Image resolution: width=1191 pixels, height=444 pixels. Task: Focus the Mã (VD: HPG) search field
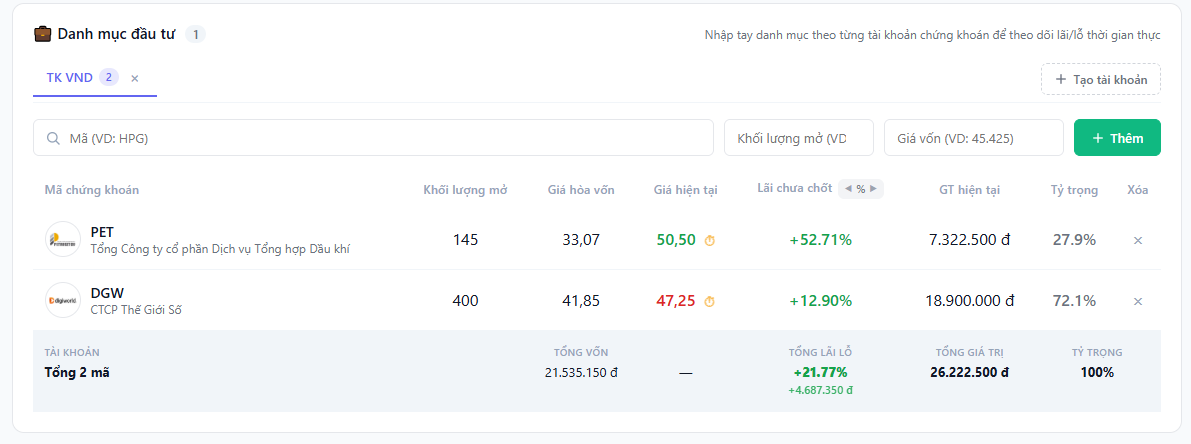click(373, 138)
